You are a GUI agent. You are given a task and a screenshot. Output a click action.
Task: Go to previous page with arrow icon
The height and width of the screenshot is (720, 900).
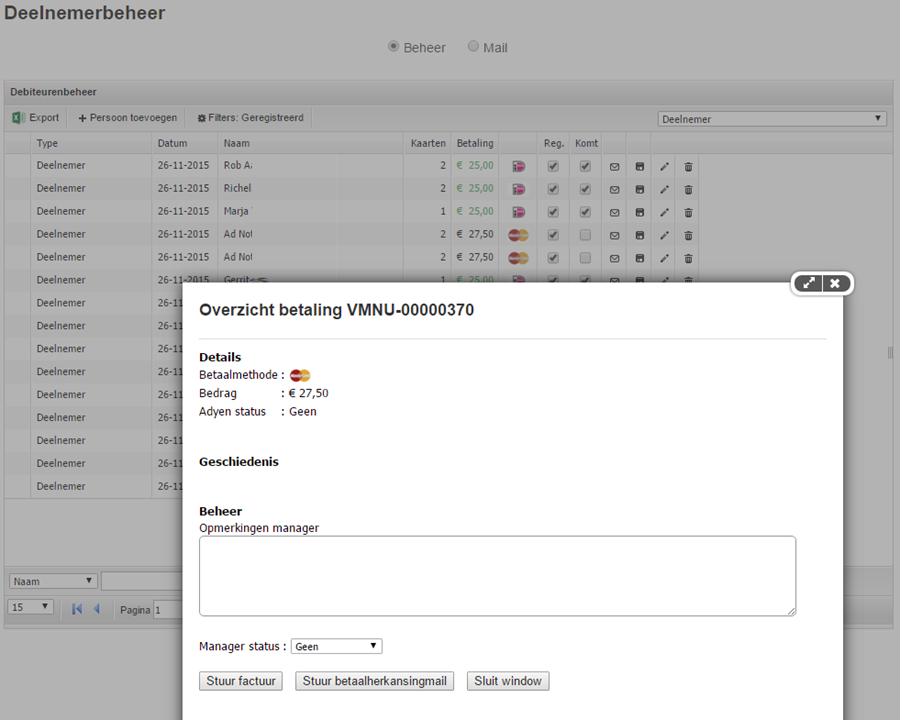click(97, 609)
